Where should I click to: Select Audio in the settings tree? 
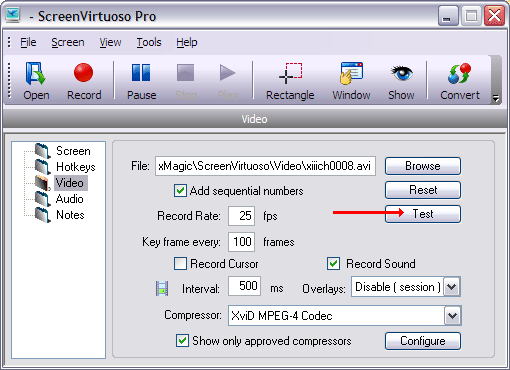(70, 199)
